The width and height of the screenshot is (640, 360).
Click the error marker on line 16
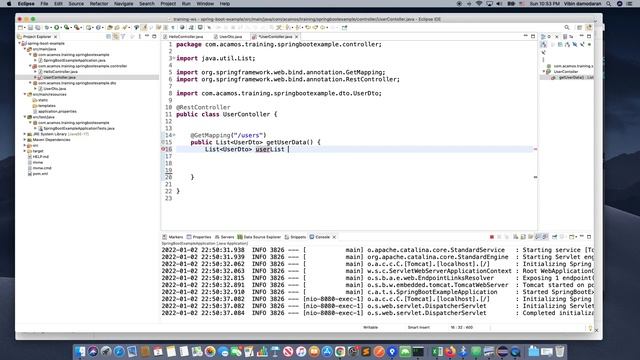[164, 149]
